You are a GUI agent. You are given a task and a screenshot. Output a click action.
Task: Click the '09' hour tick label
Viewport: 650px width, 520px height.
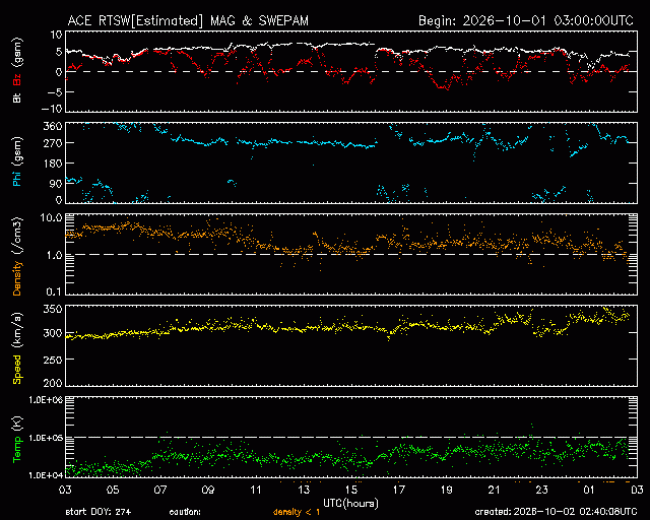pyautogui.click(x=208, y=490)
